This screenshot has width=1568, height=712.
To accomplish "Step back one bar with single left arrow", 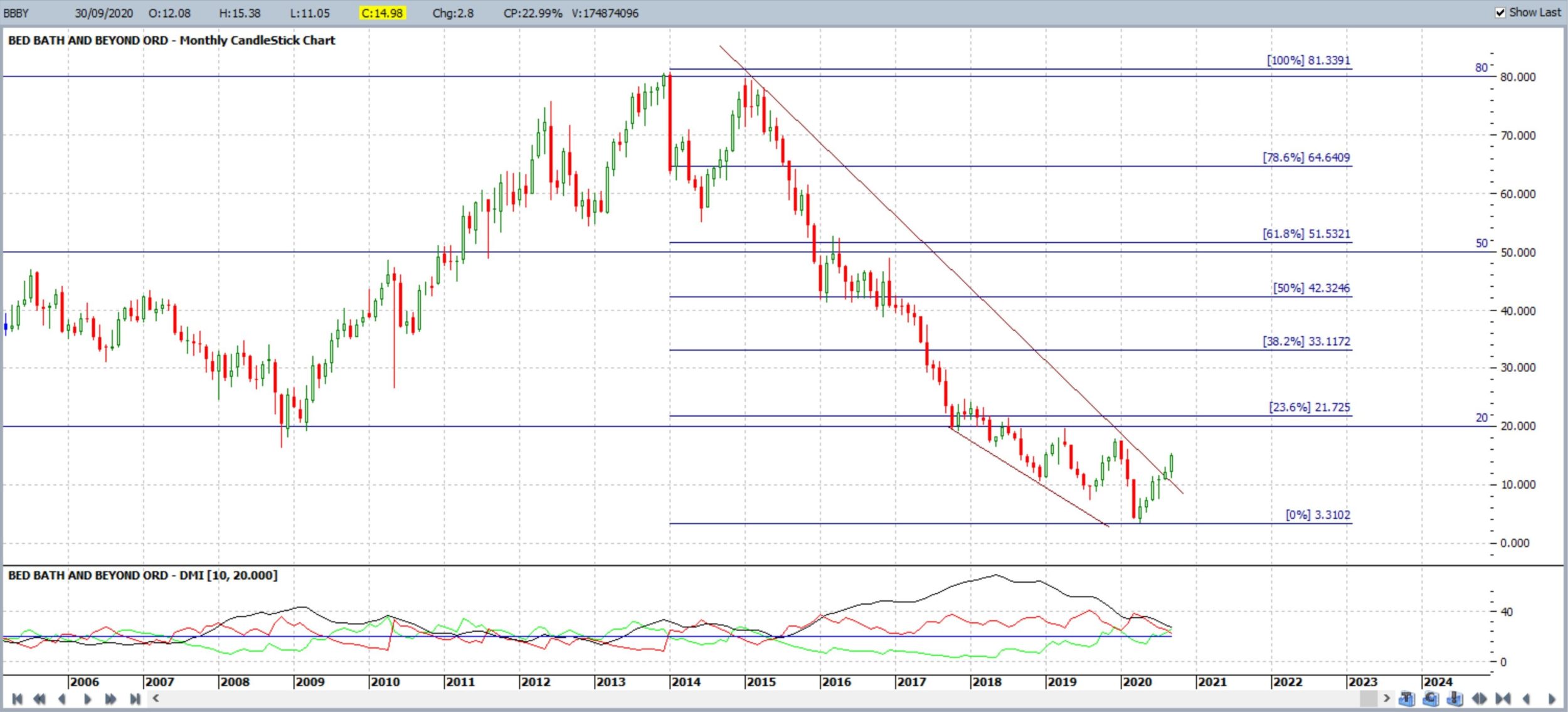I will coord(61,699).
